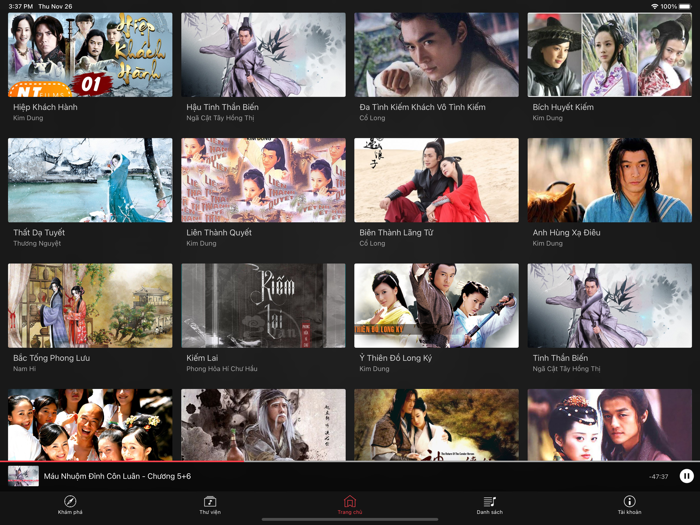The image size is (700, 525).
Task: Click the title text Hậu Tinh Thần Biến
Action: point(222,107)
